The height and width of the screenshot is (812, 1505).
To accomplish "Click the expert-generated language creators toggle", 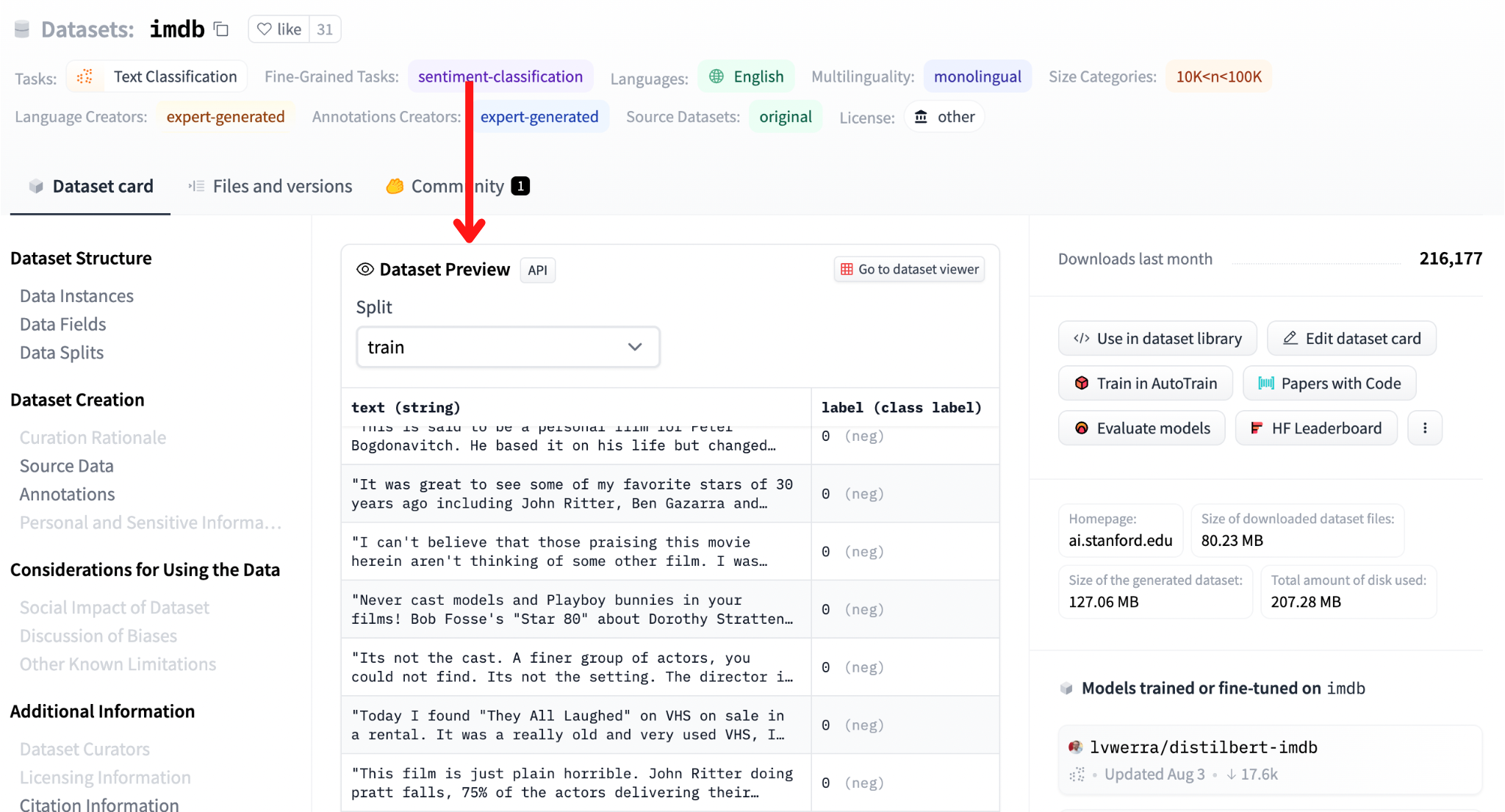I will tap(225, 116).
